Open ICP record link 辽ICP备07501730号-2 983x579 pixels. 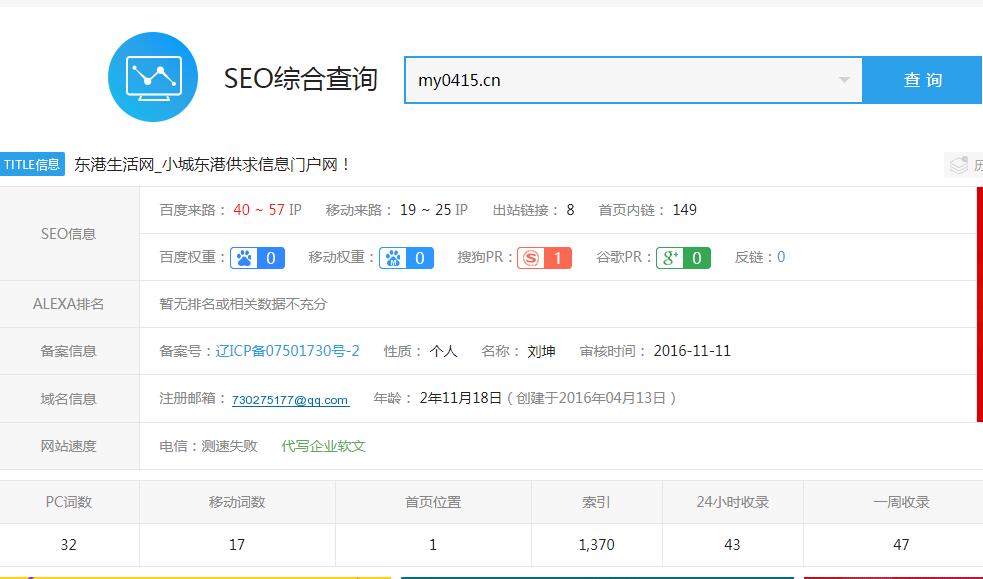pyautogui.click(x=288, y=351)
